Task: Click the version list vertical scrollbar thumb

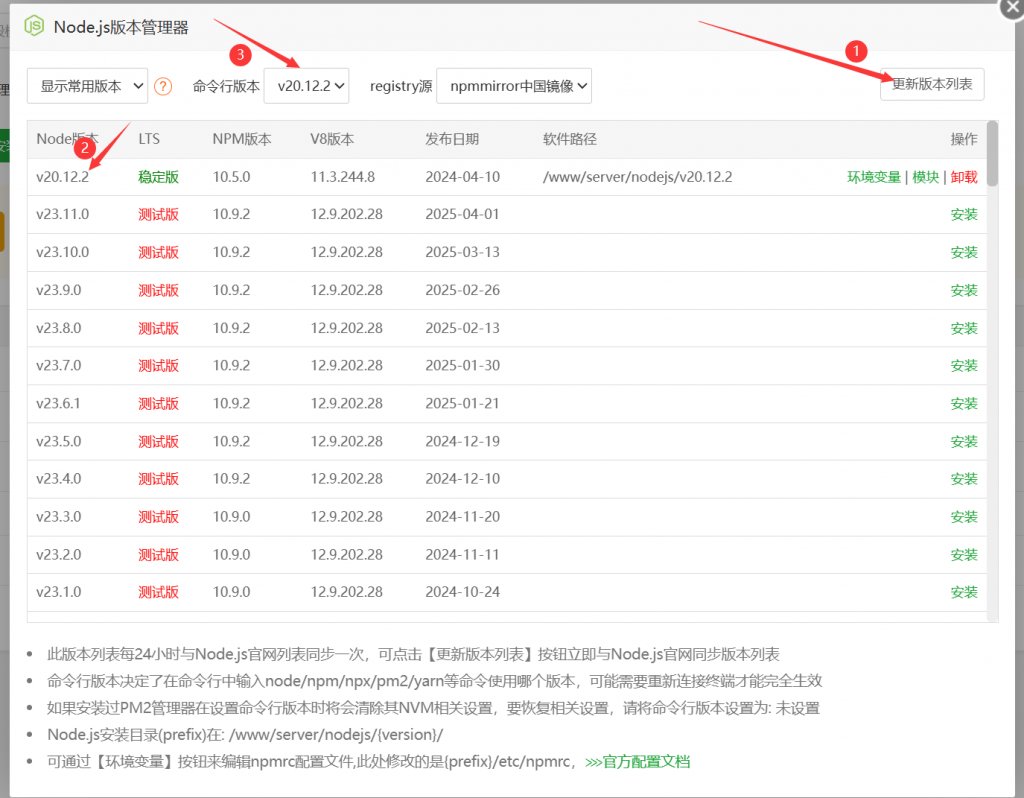Action: 992,153
